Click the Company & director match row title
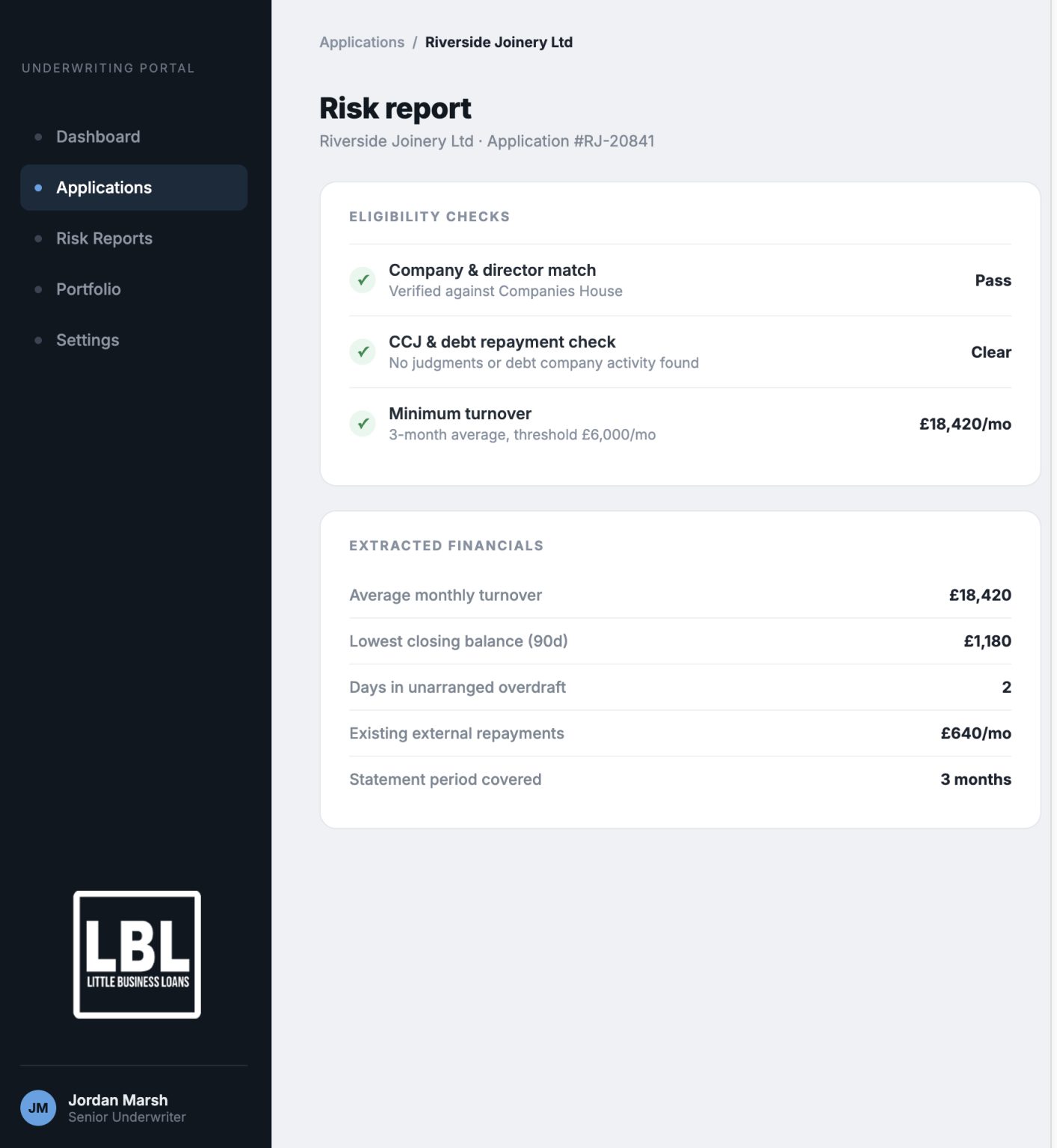Screen dimensions: 1057x1148 click(493, 270)
